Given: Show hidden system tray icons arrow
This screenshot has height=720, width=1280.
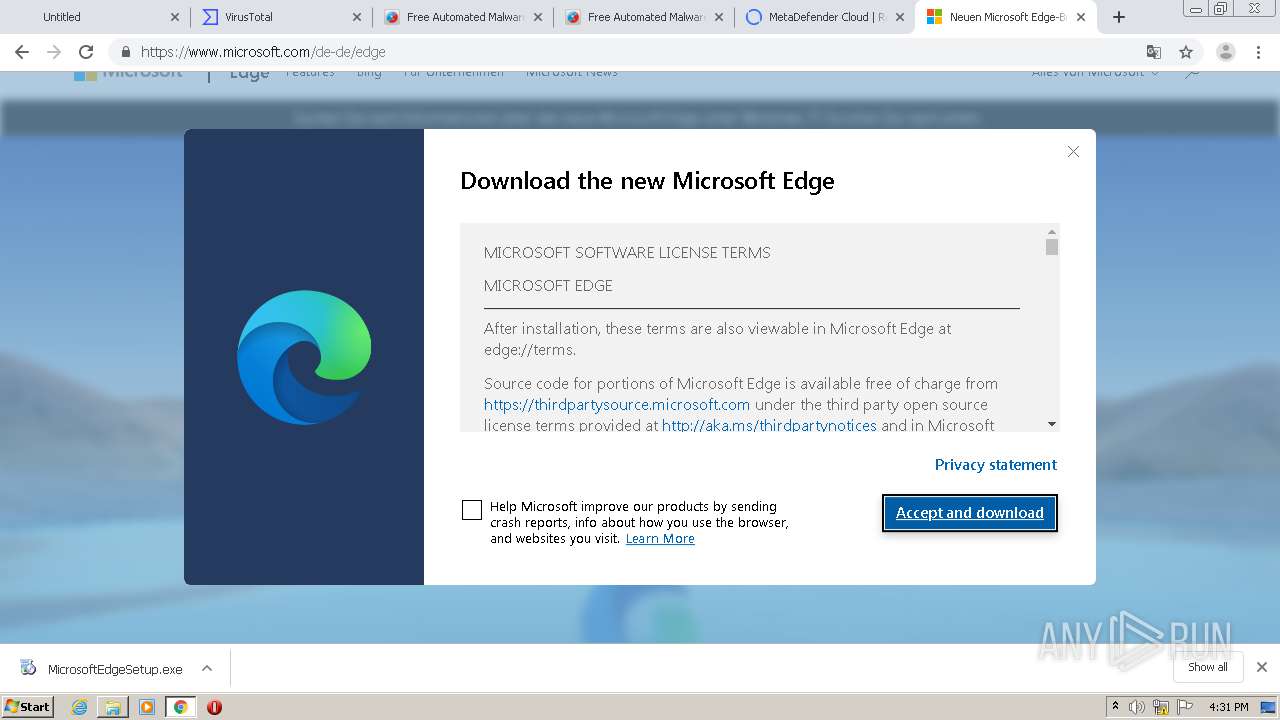Looking at the screenshot, I should (x=1115, y=707).
